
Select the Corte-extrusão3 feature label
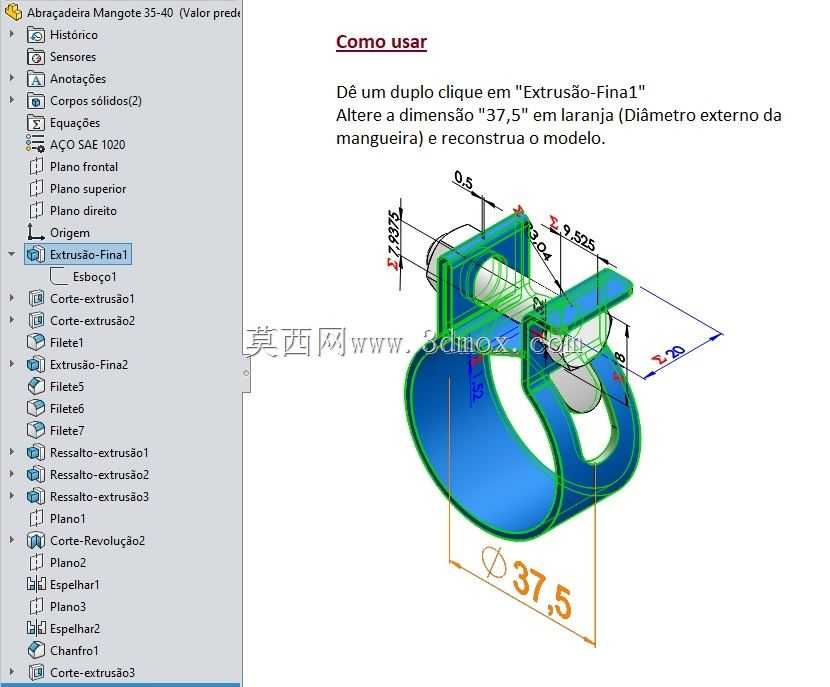93,673
